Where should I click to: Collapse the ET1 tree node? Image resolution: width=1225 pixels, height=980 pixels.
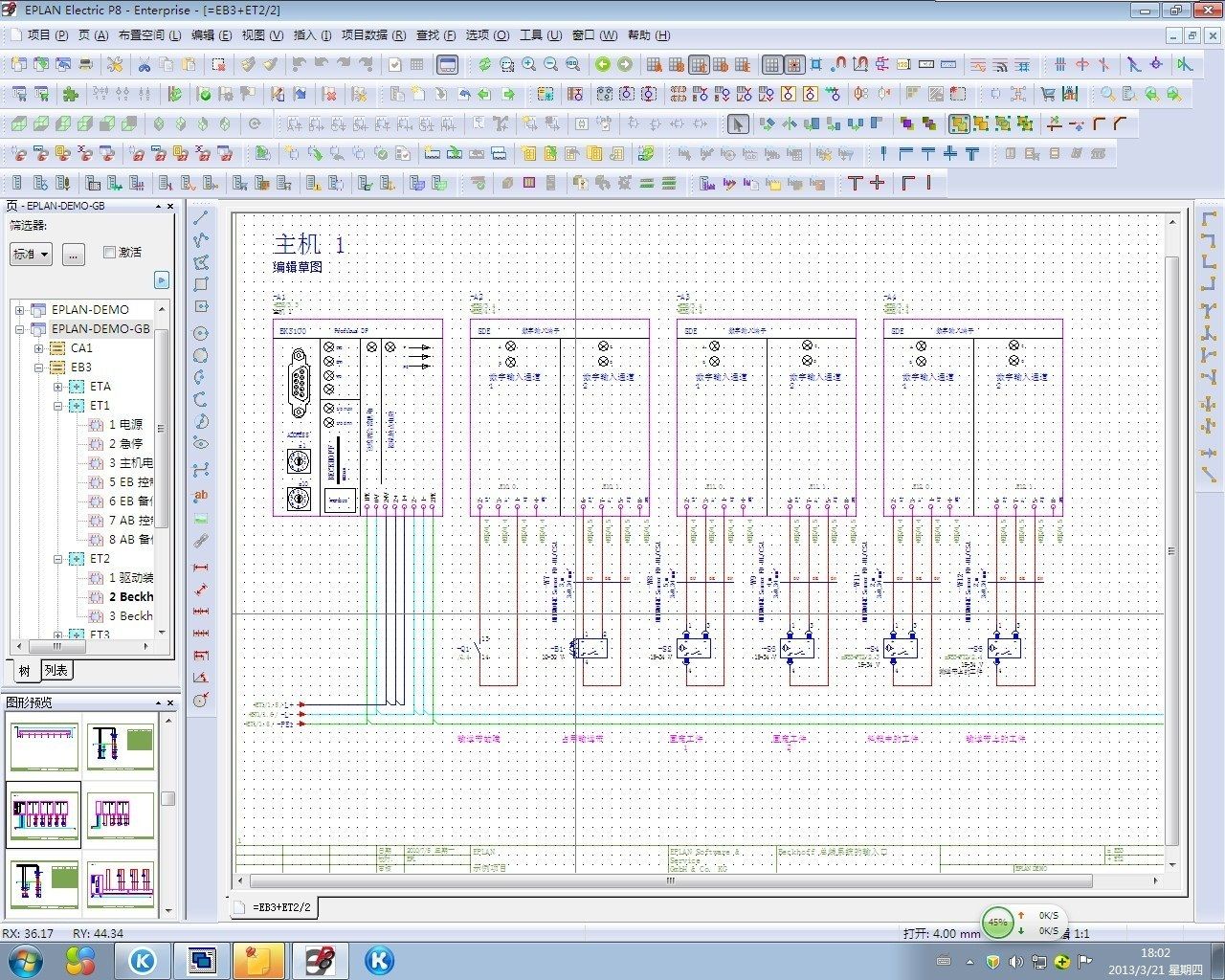58,406
